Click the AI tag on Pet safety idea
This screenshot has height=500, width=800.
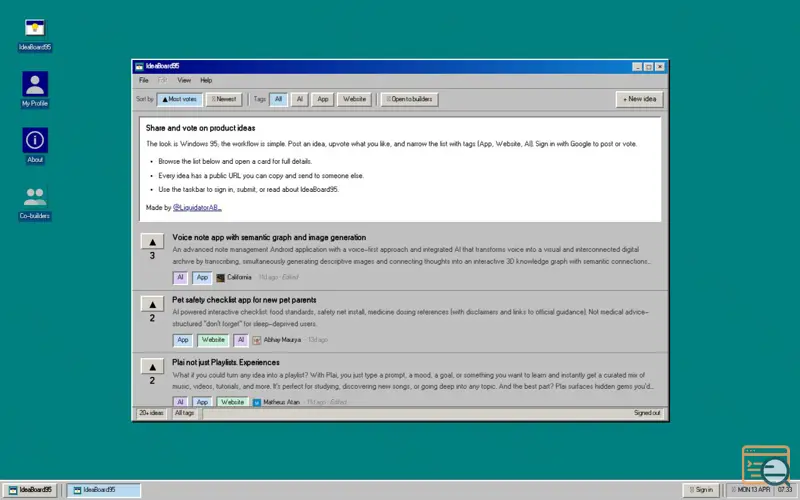[x=241, y=340]
